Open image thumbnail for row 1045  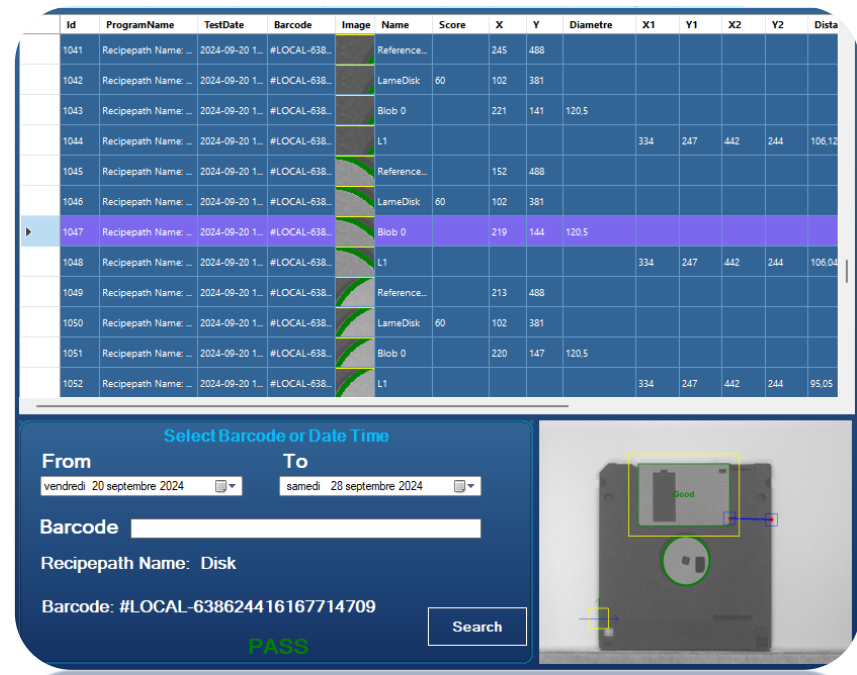(x=355, y=171)
